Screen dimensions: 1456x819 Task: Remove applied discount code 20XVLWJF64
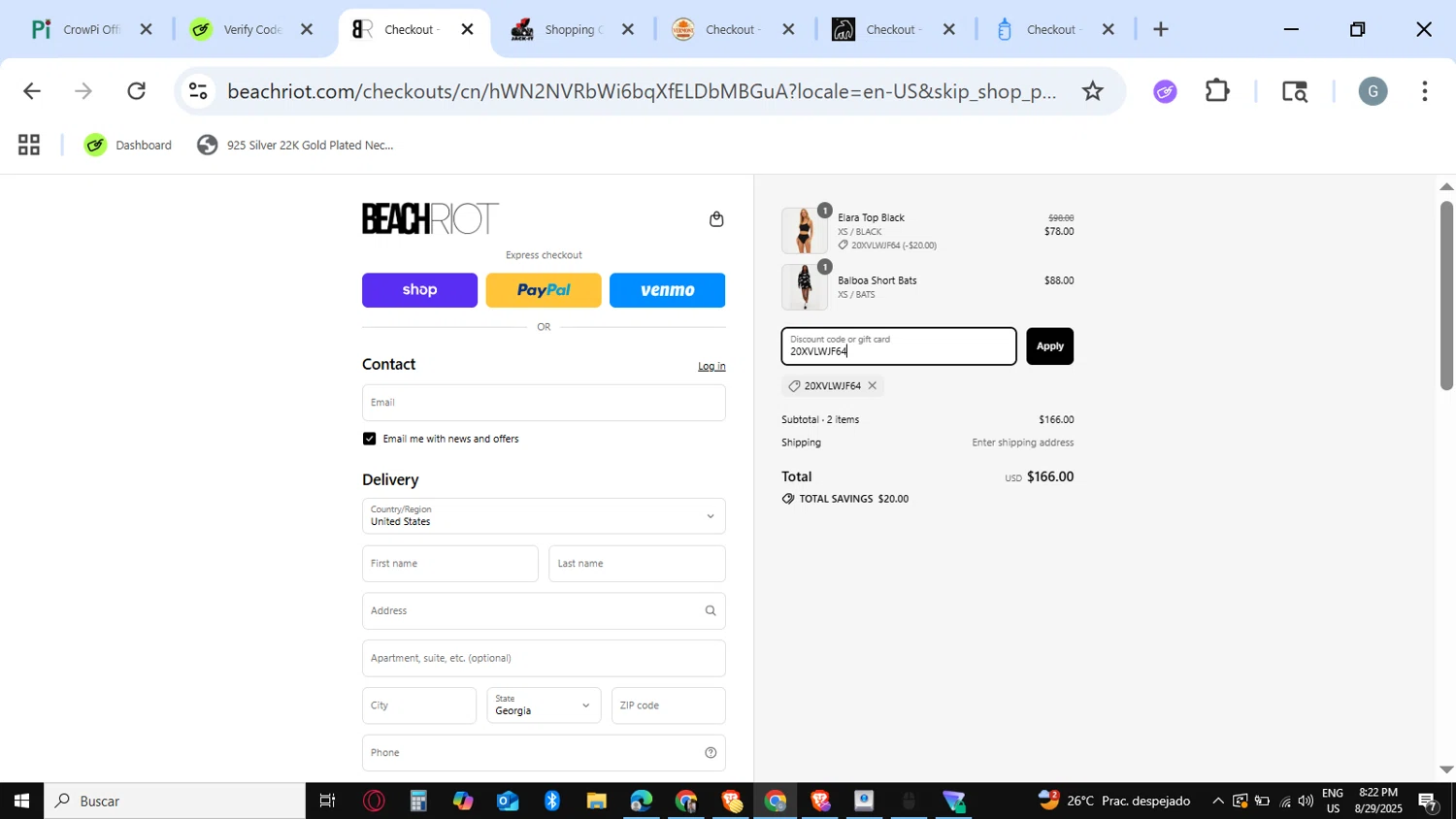872,386
